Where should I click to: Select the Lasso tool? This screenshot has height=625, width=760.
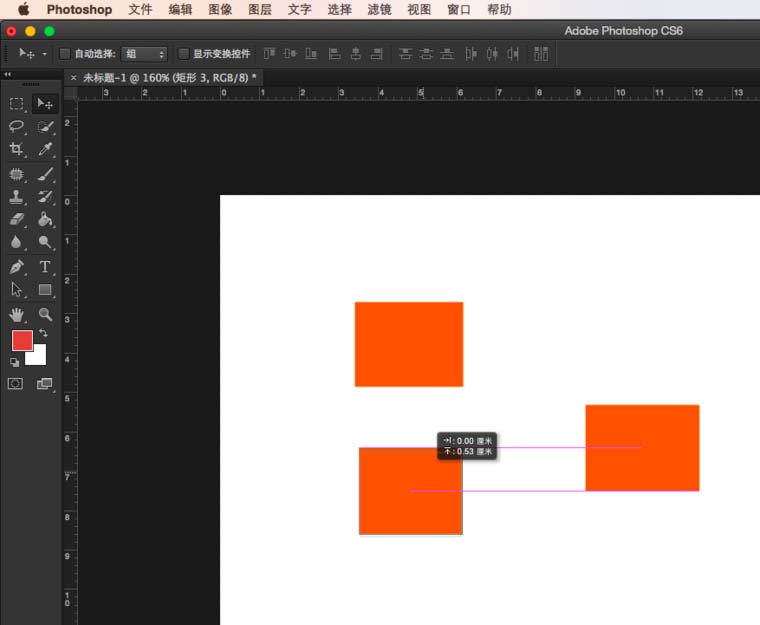pyautogui.click(x=16, y=127)
